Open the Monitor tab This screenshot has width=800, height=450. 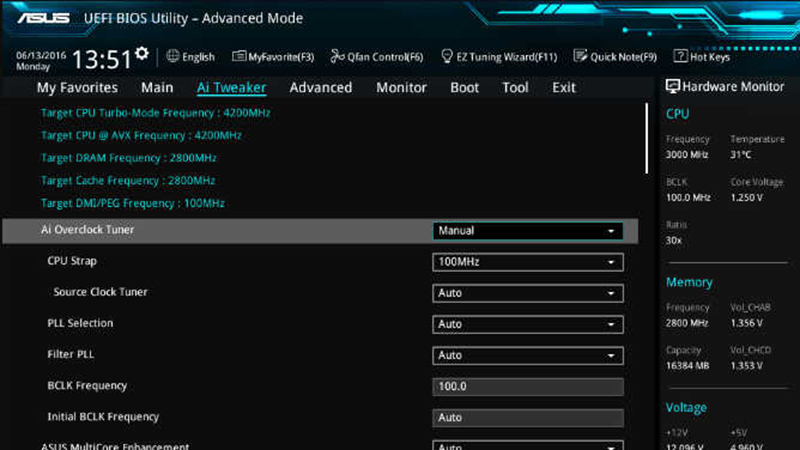402,88
